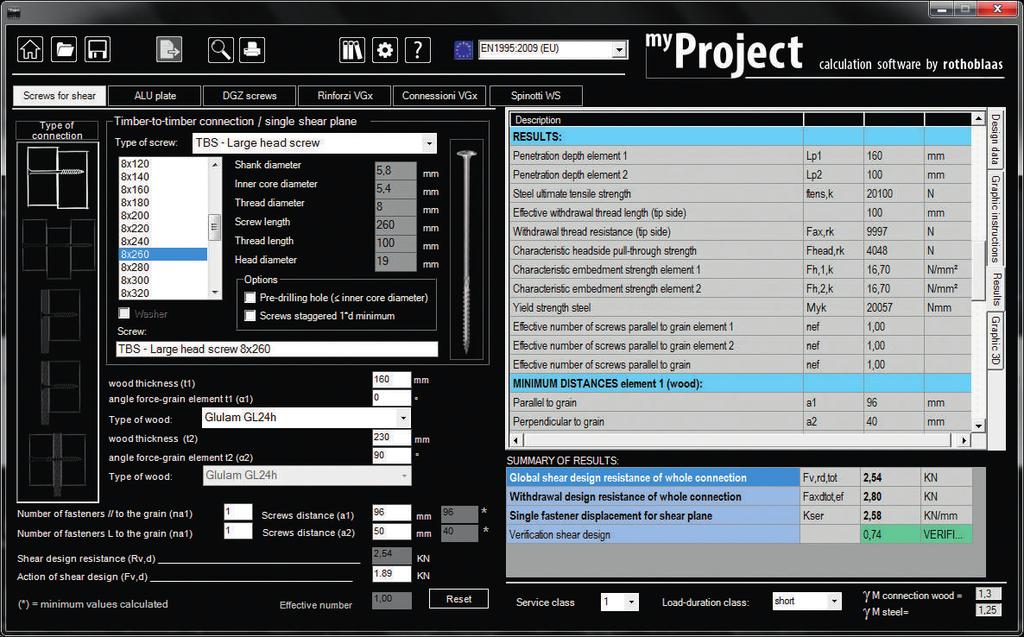
Task: Click Number of fasteners L to grain field
Action: point(238,531)
